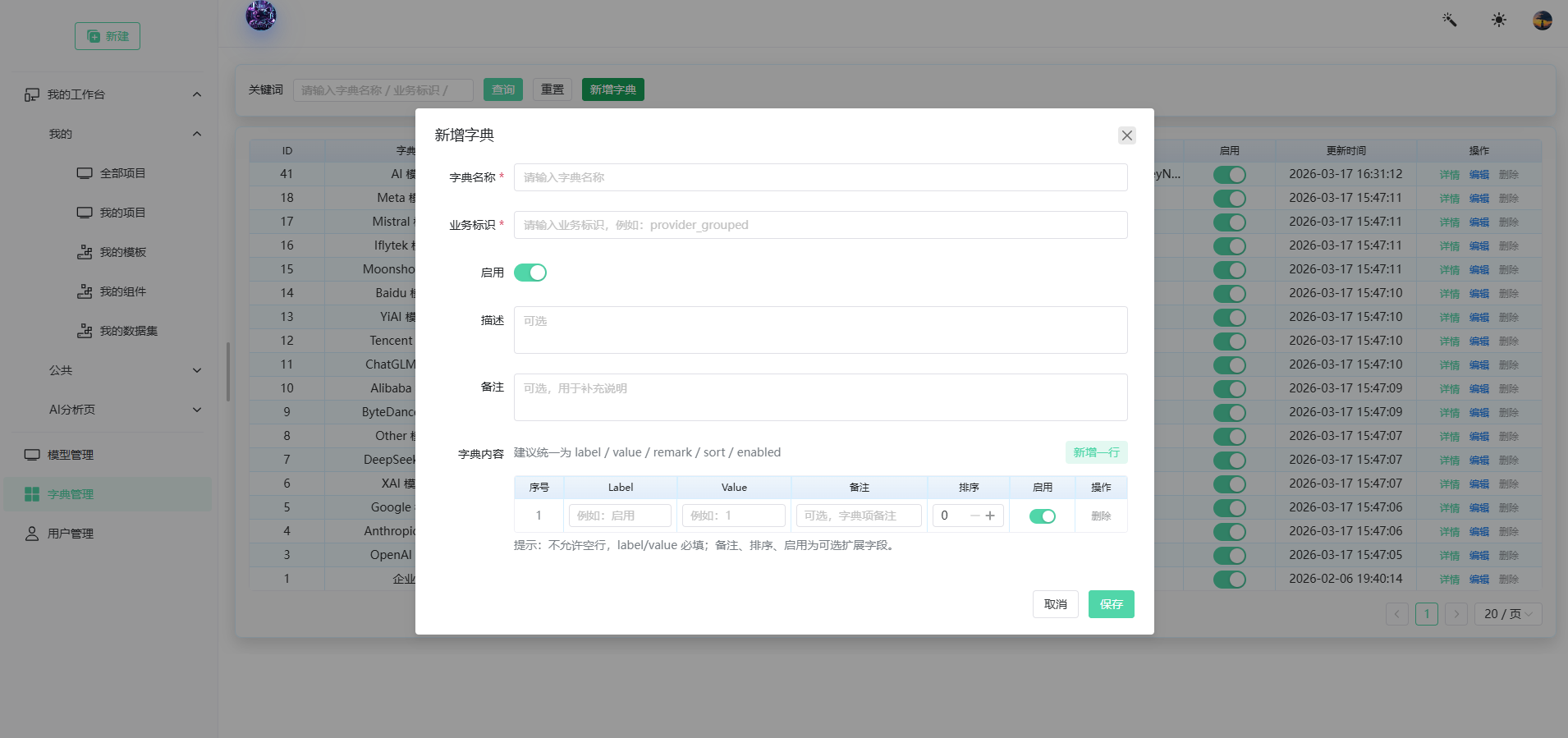Click the 关键词 search input

383,89
